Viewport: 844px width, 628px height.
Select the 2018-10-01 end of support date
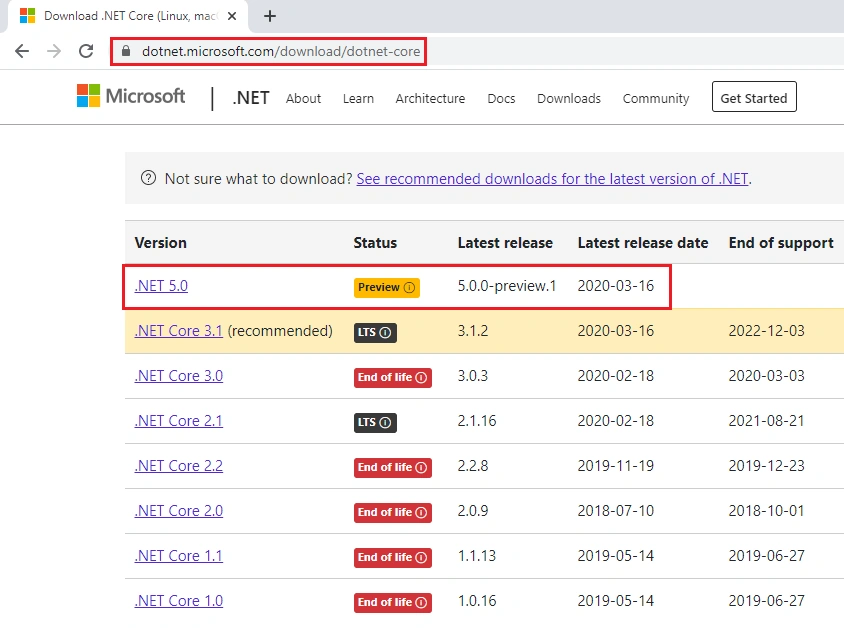tap(766, 511)
